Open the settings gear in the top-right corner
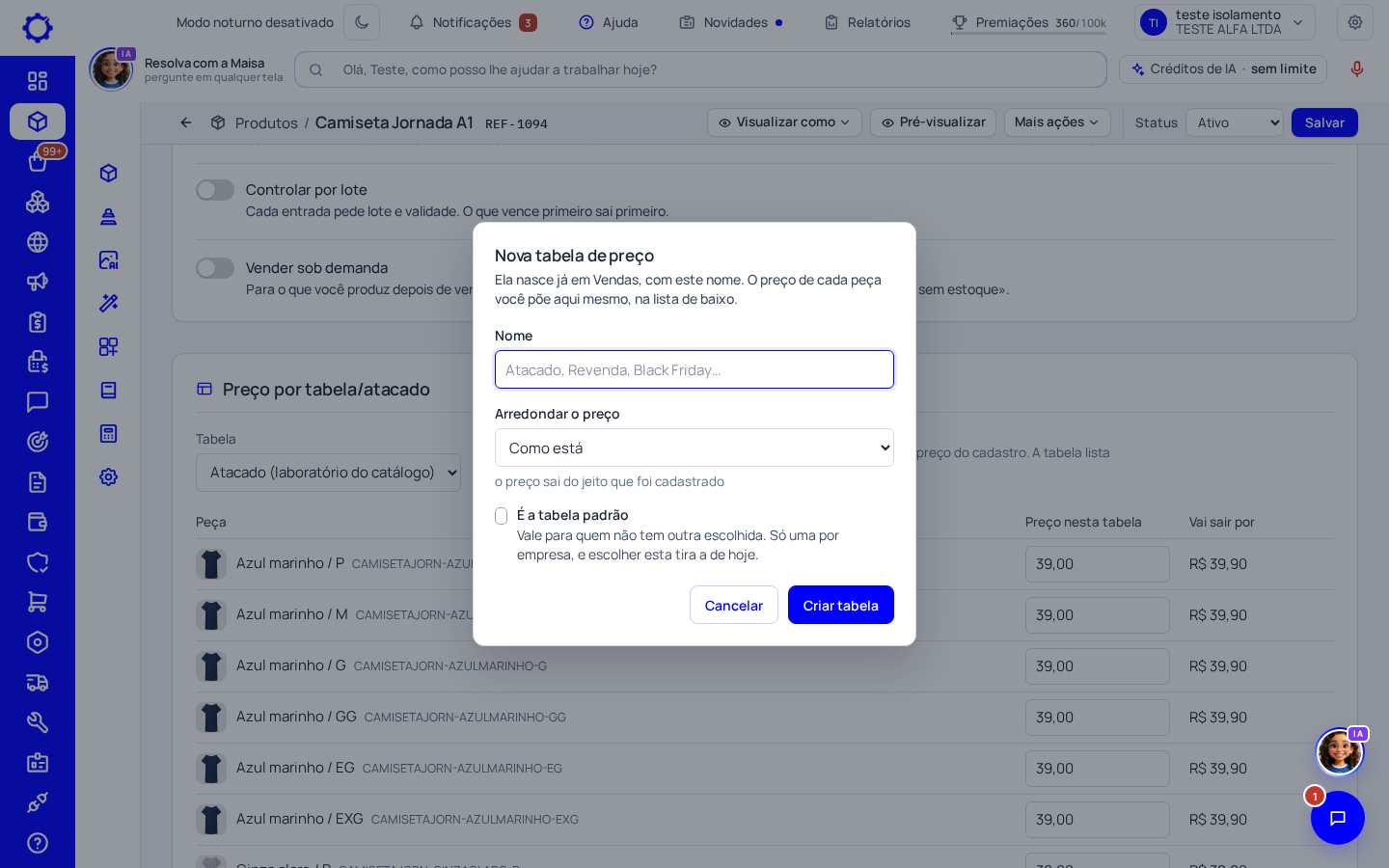 [1355, 22]
